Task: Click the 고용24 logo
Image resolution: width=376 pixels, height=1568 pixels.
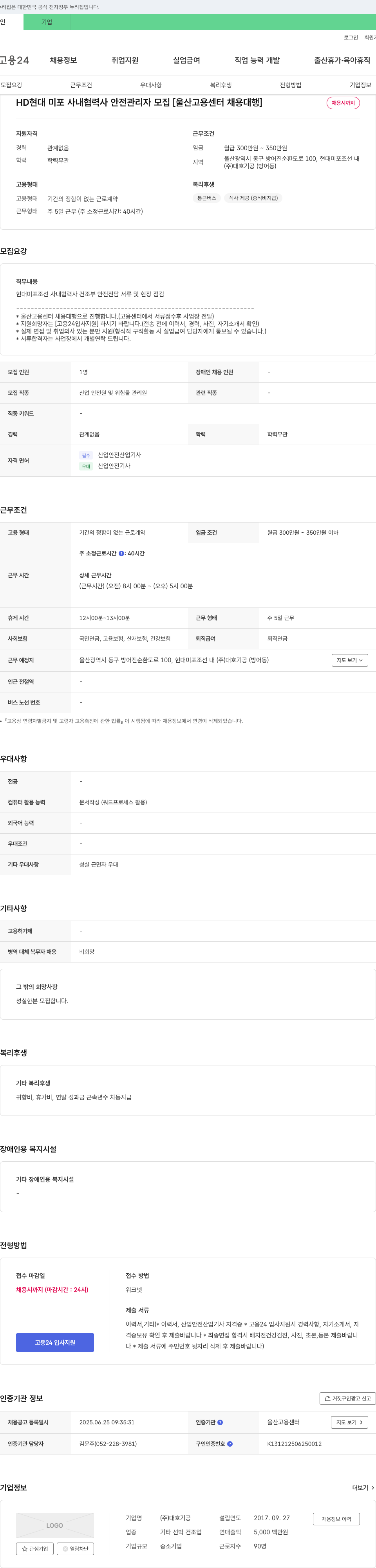Action: [14, 60]
